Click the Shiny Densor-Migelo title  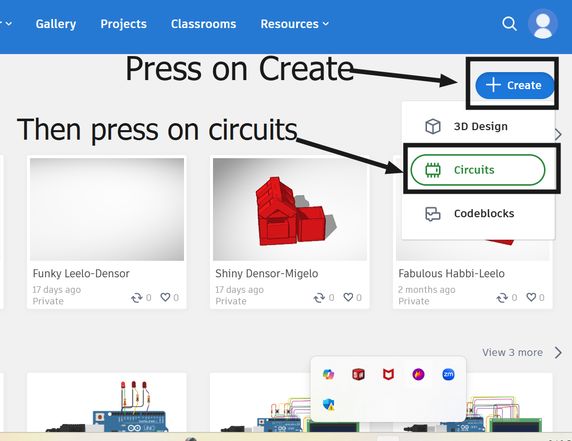coord(267,274)
